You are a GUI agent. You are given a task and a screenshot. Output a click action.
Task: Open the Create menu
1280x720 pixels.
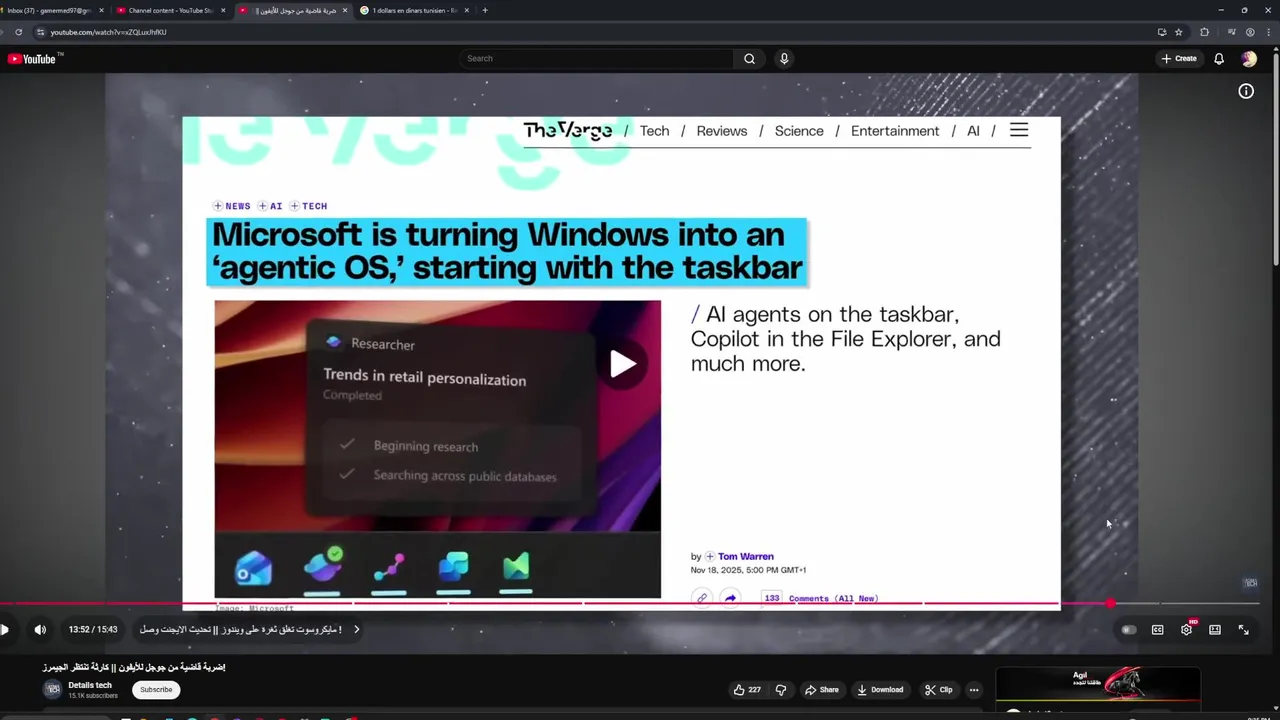(1179, 59)
